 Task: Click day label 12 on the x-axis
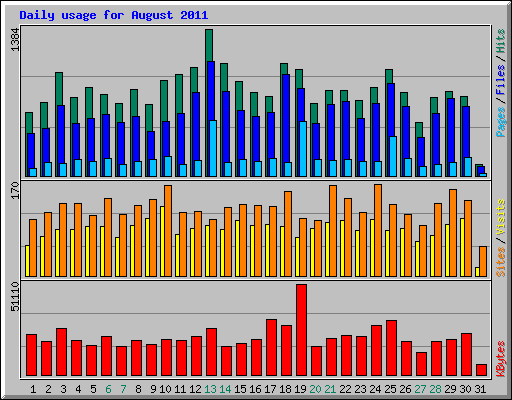(x=195, y=389)
